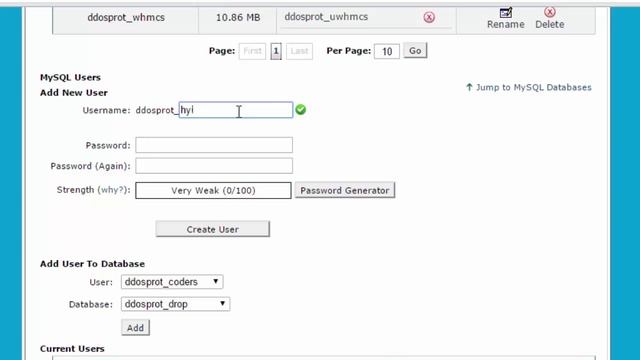640x360 pixels.
Task: Click the Per Page field showing 10
Action: 387,51
